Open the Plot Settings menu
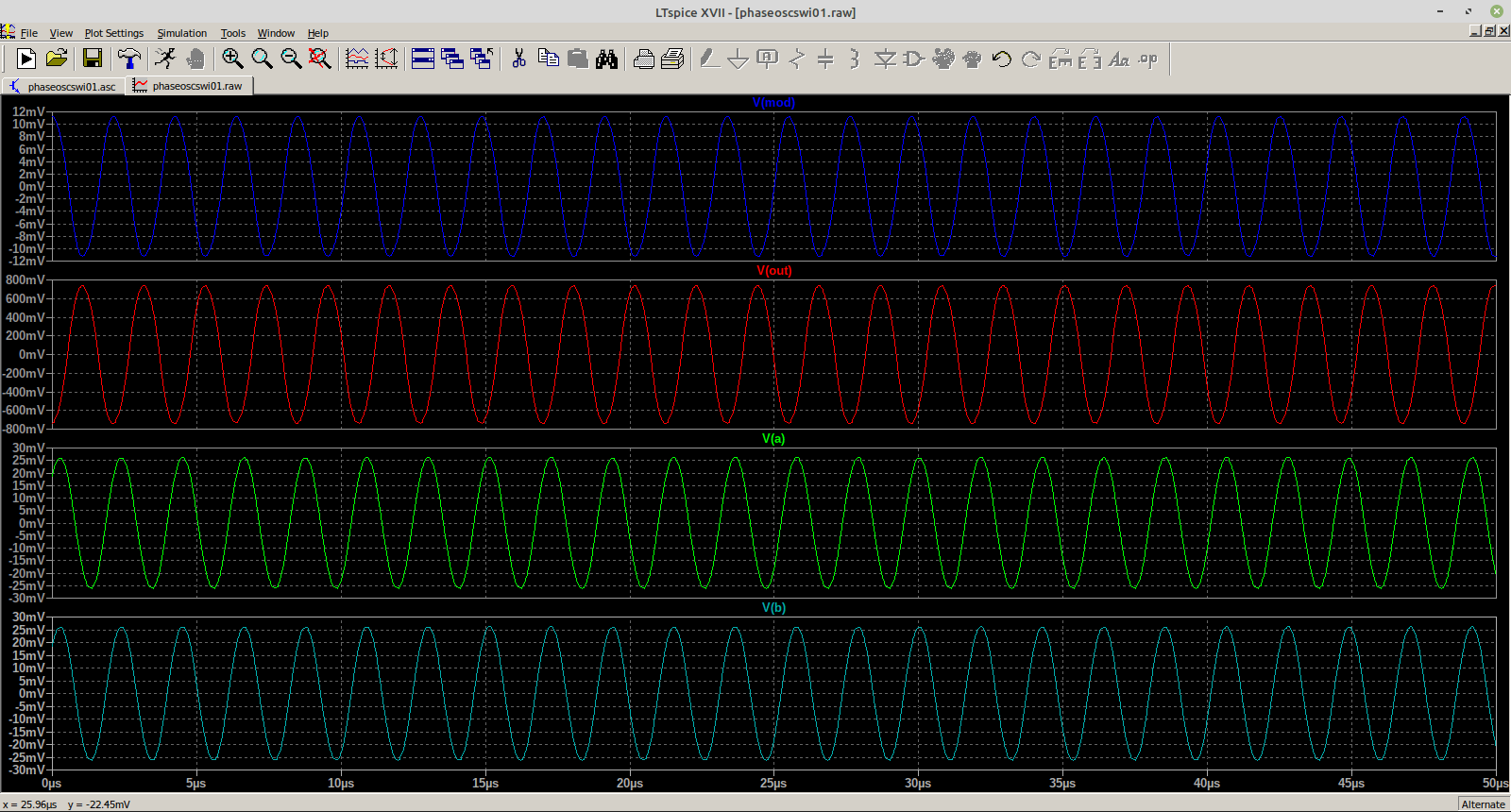 click(x=114, y=33)
